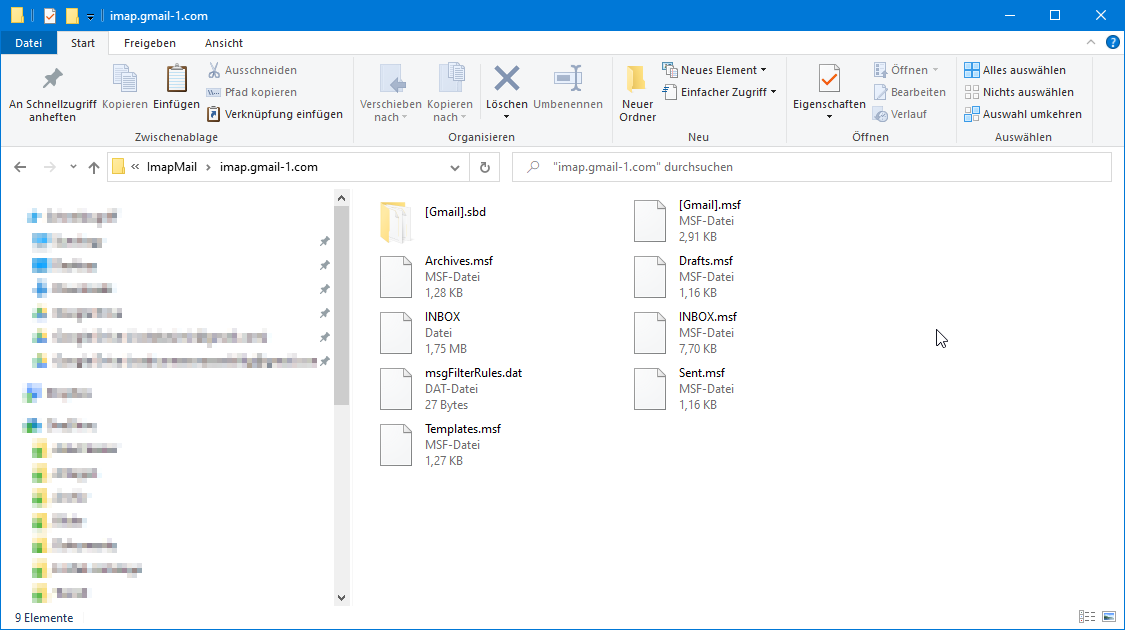This screenshot has width=1125, height=630.
Task: Go back with the left arrow
Action: 20,167
